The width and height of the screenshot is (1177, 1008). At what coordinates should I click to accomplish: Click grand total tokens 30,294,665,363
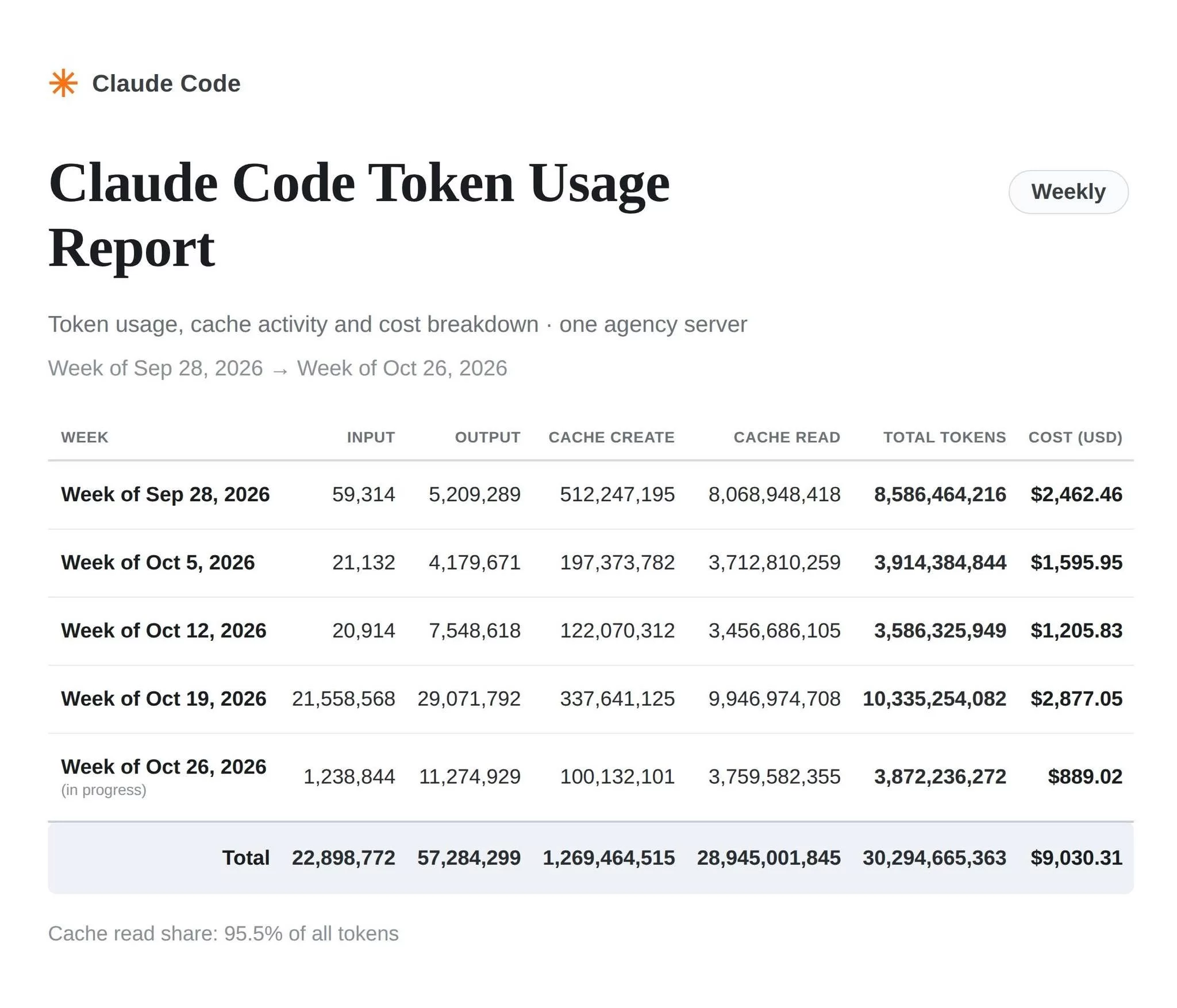point(934,857)
